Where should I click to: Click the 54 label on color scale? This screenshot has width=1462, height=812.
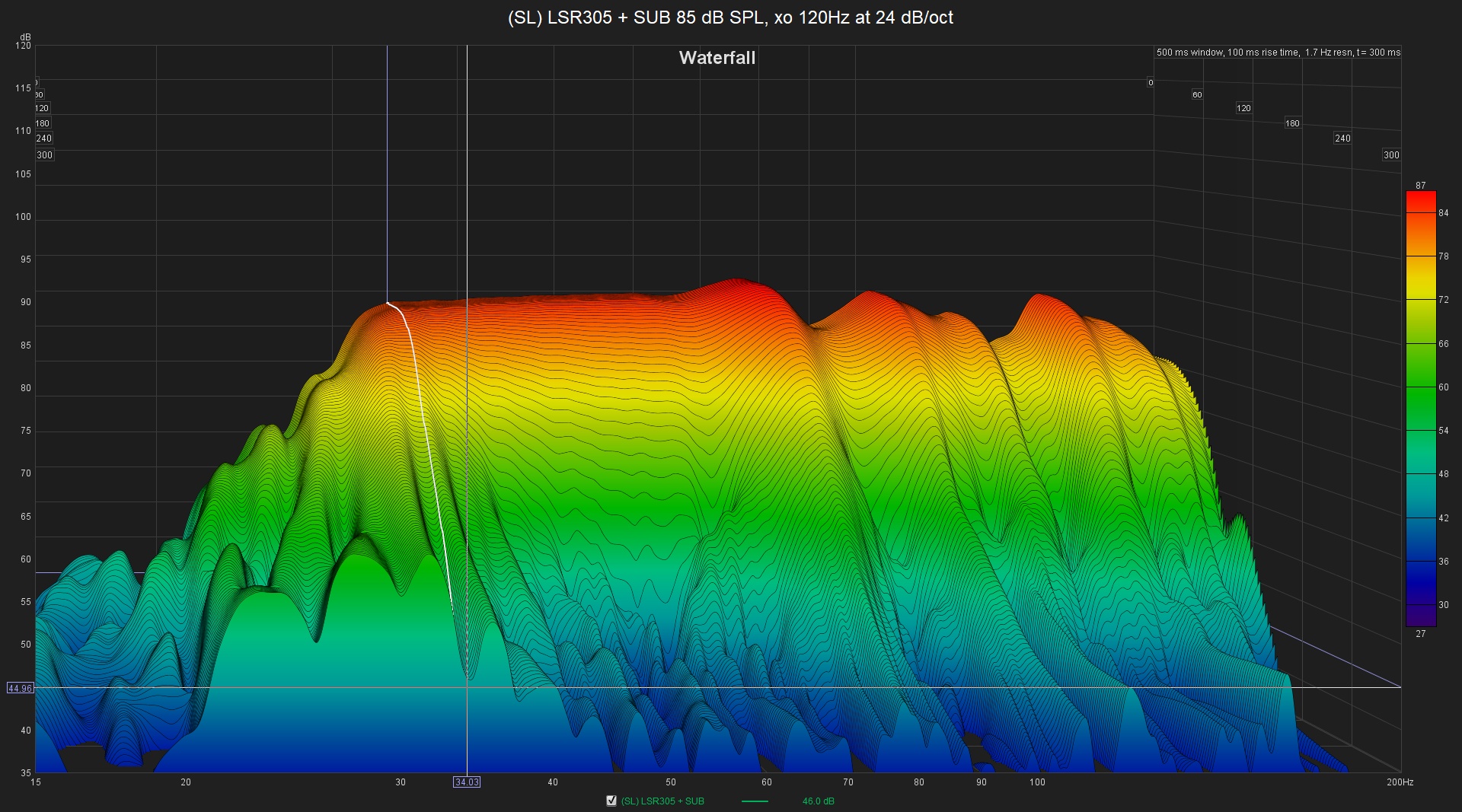pos(1444,431)
